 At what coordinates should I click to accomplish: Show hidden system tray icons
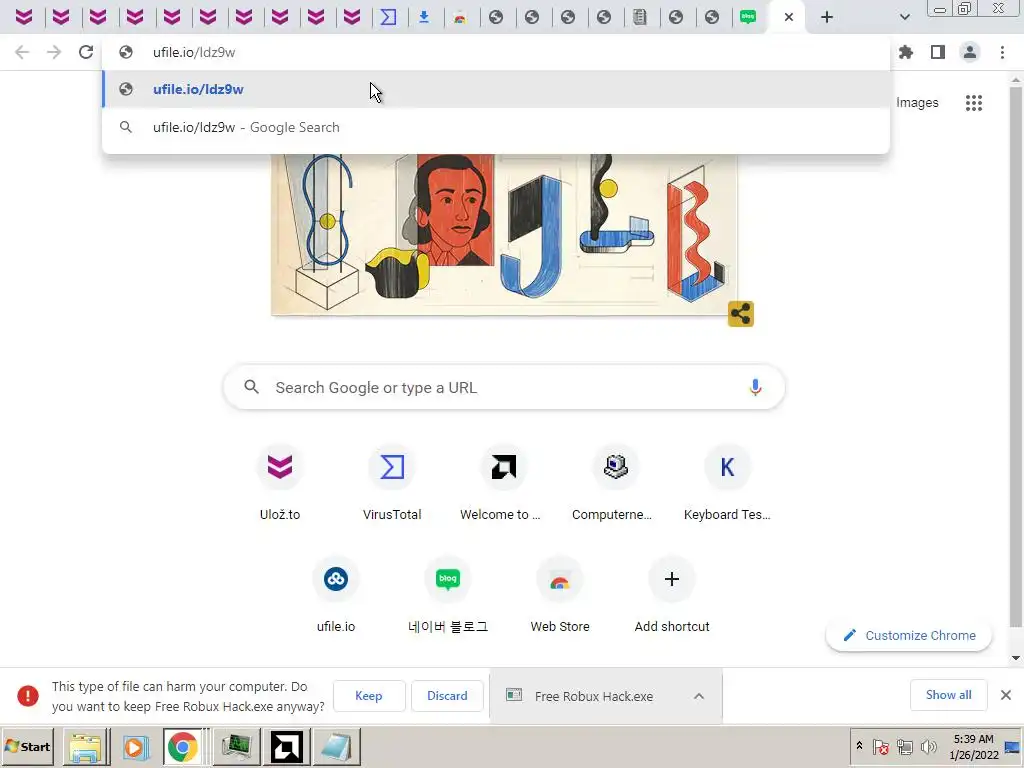(859, 746)
